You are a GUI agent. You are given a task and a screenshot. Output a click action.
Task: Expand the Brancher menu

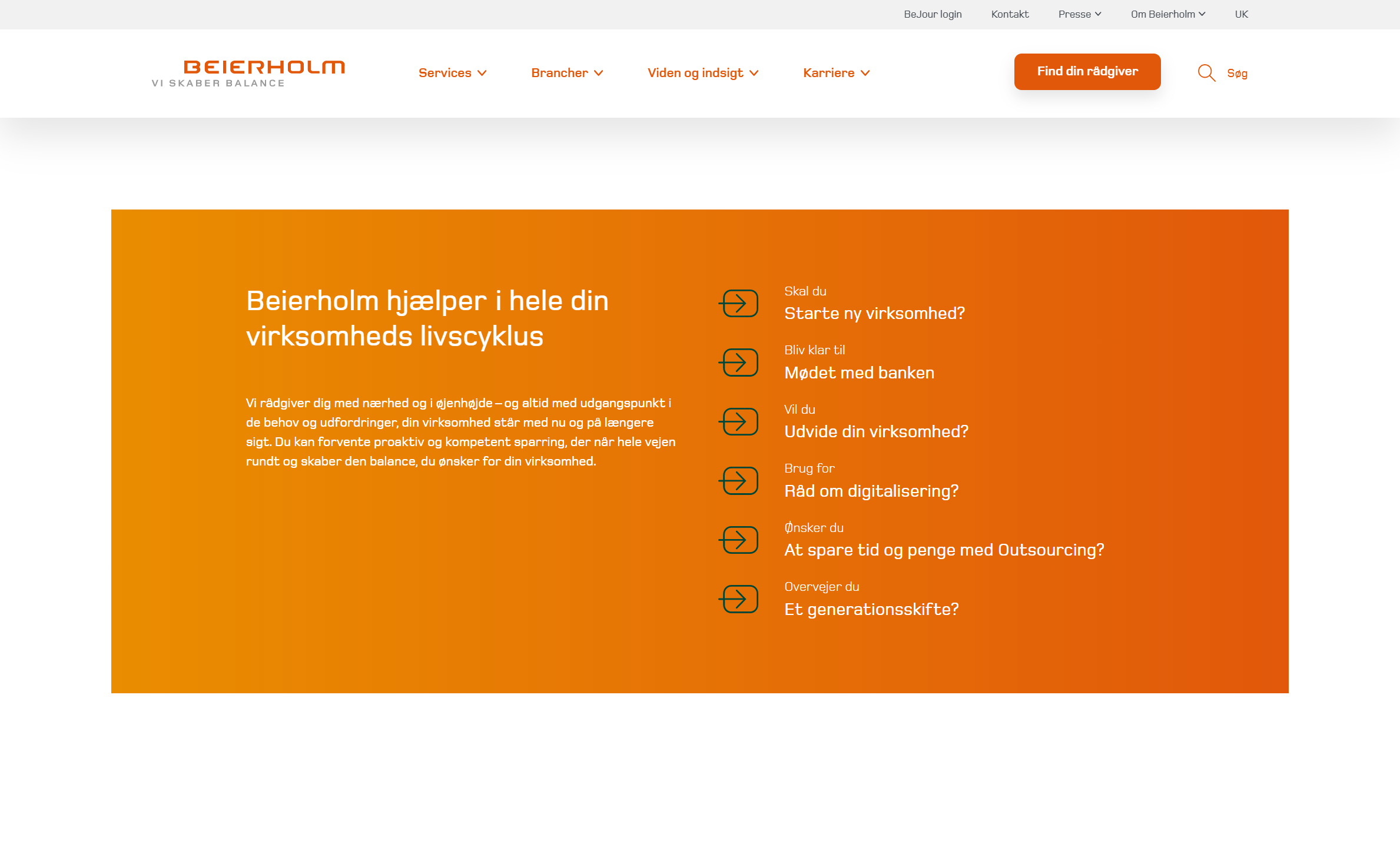[567, 73]
